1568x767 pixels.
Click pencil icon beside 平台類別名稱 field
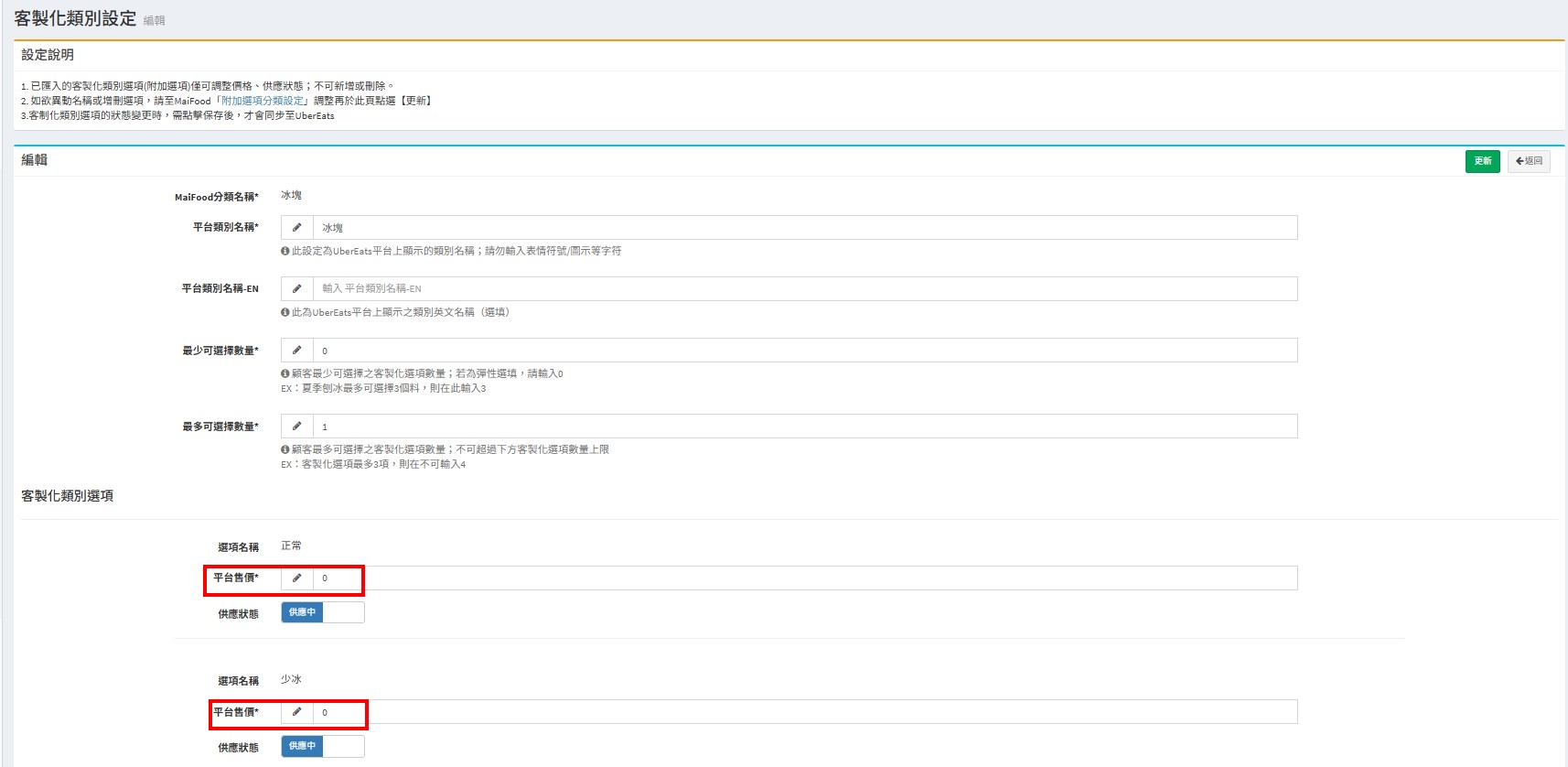pyautogui.click(x=296, y=228)
